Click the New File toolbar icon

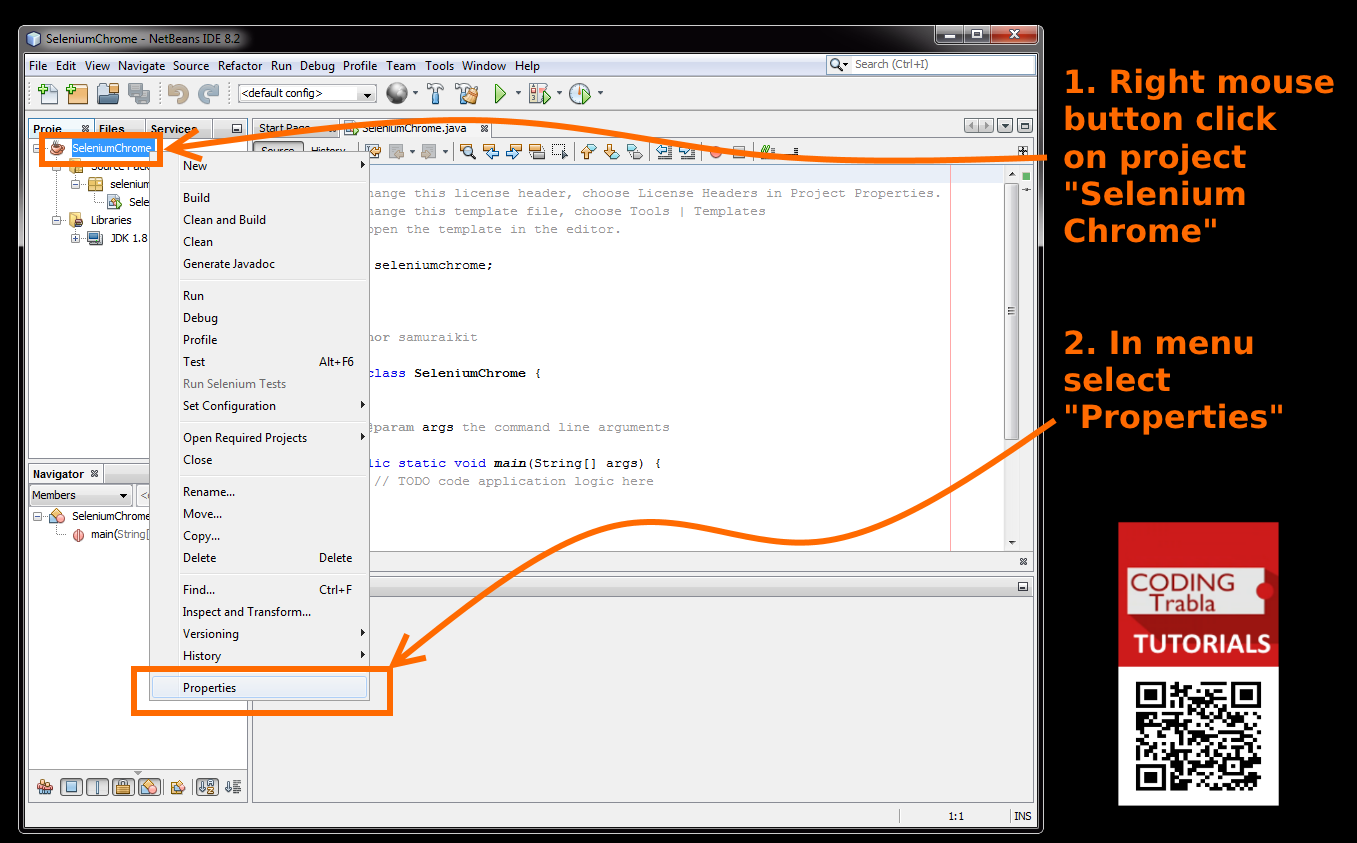point(47,93)
